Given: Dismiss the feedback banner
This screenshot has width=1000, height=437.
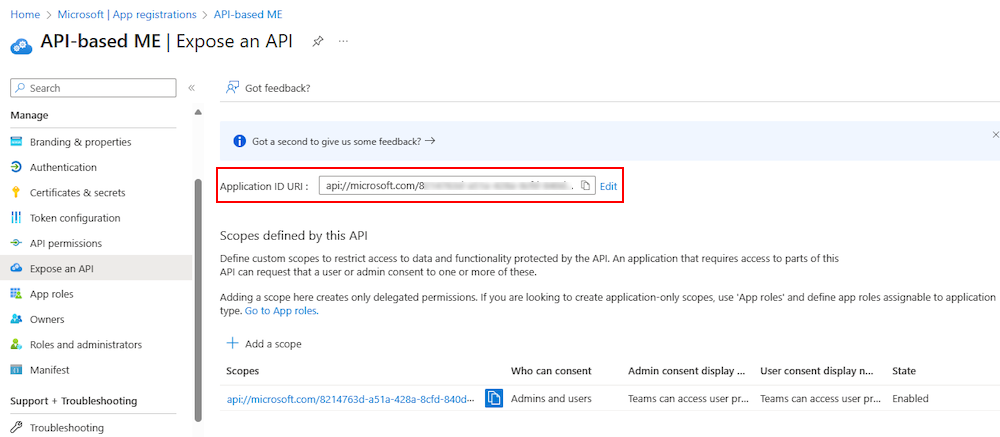Looking at the screenshot, I should coord(995,135).
